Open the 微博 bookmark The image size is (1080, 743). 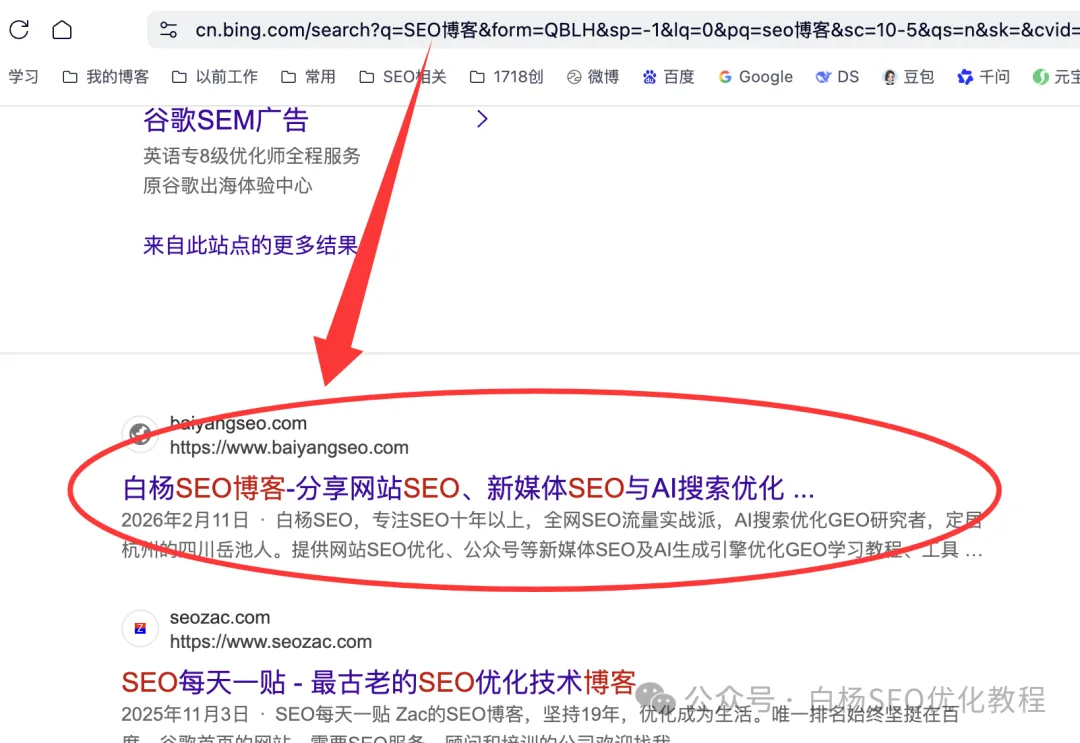[593, 77]
